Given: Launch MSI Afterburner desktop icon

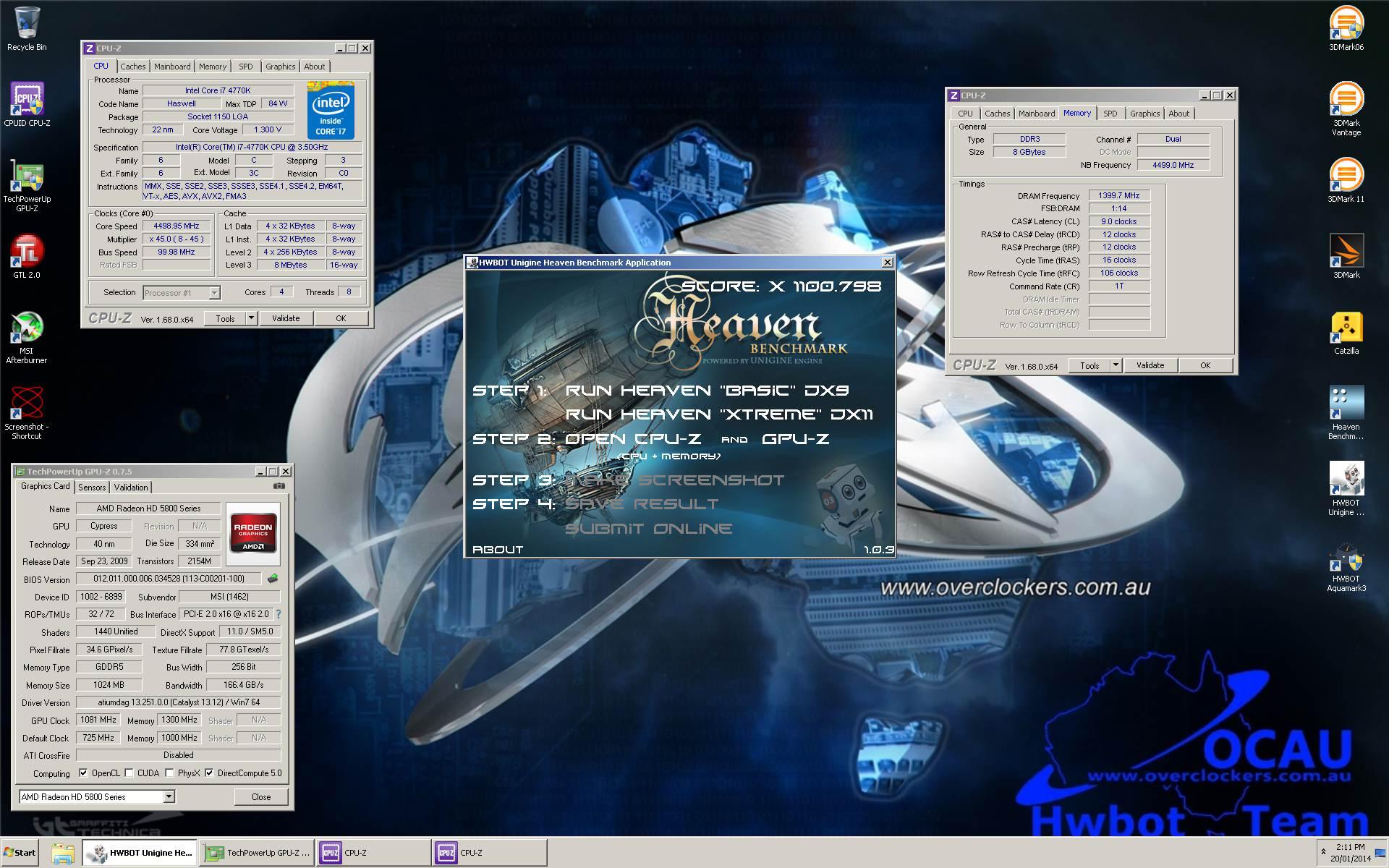Looking at the screenshot, I should click(27, 338).
